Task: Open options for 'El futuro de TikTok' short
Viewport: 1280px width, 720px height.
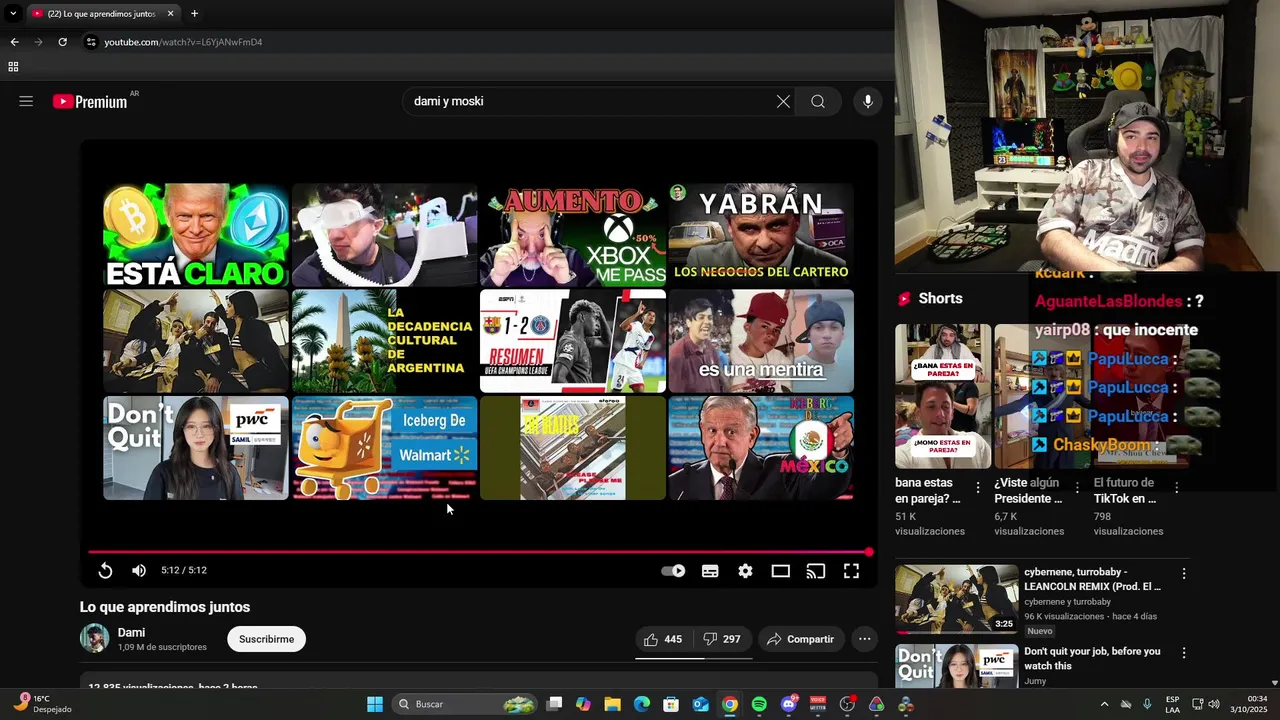Action: coord(1176,488)
